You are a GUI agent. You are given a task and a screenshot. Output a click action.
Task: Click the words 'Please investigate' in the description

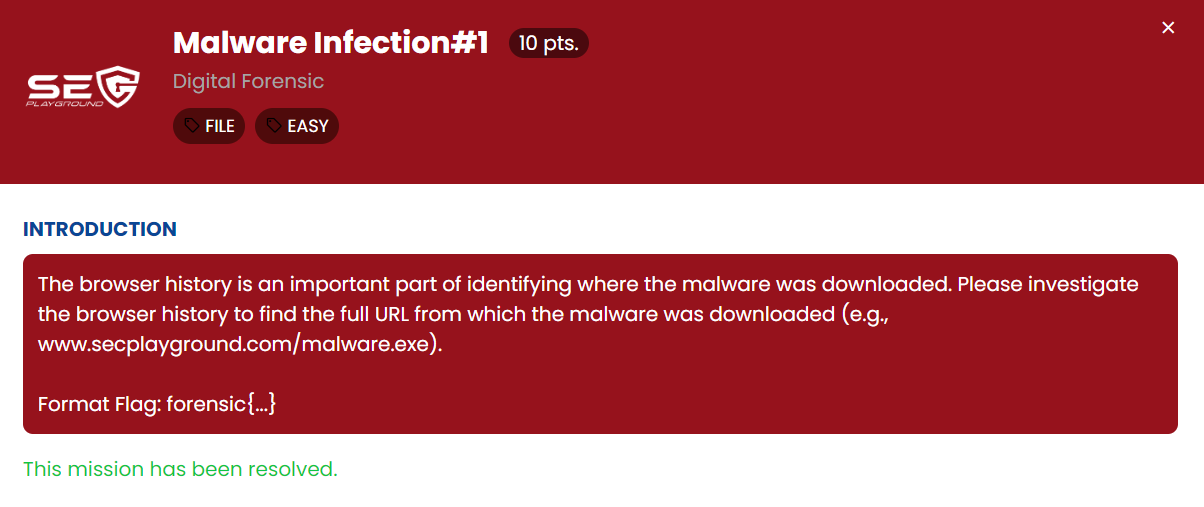(1046, 284)
